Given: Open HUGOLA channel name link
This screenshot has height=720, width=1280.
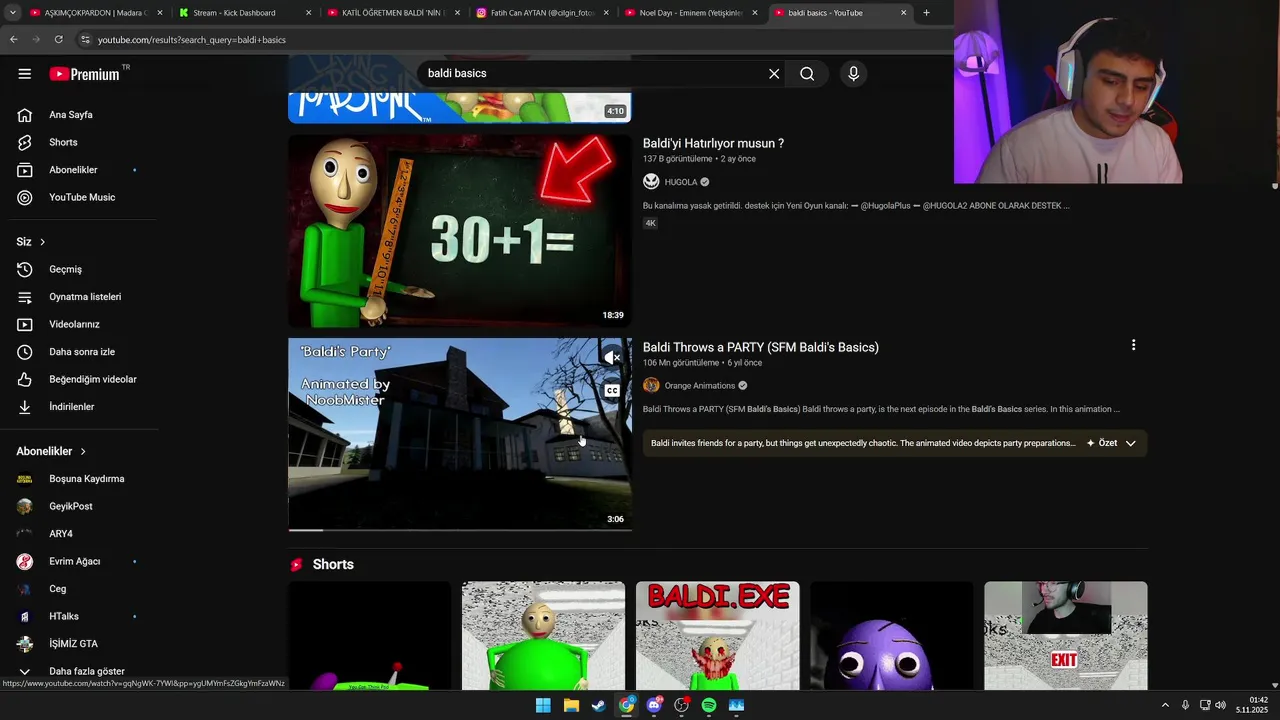Looking at the screenshot, I should (681, 182).
